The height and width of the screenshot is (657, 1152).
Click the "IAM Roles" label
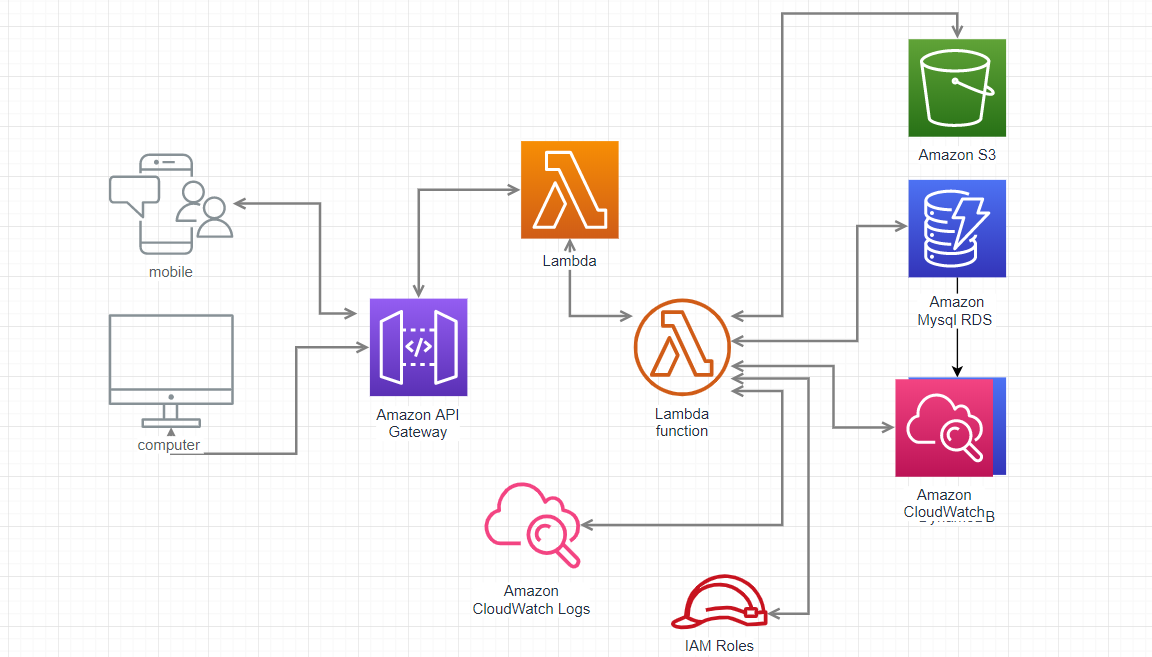point(719,646)
